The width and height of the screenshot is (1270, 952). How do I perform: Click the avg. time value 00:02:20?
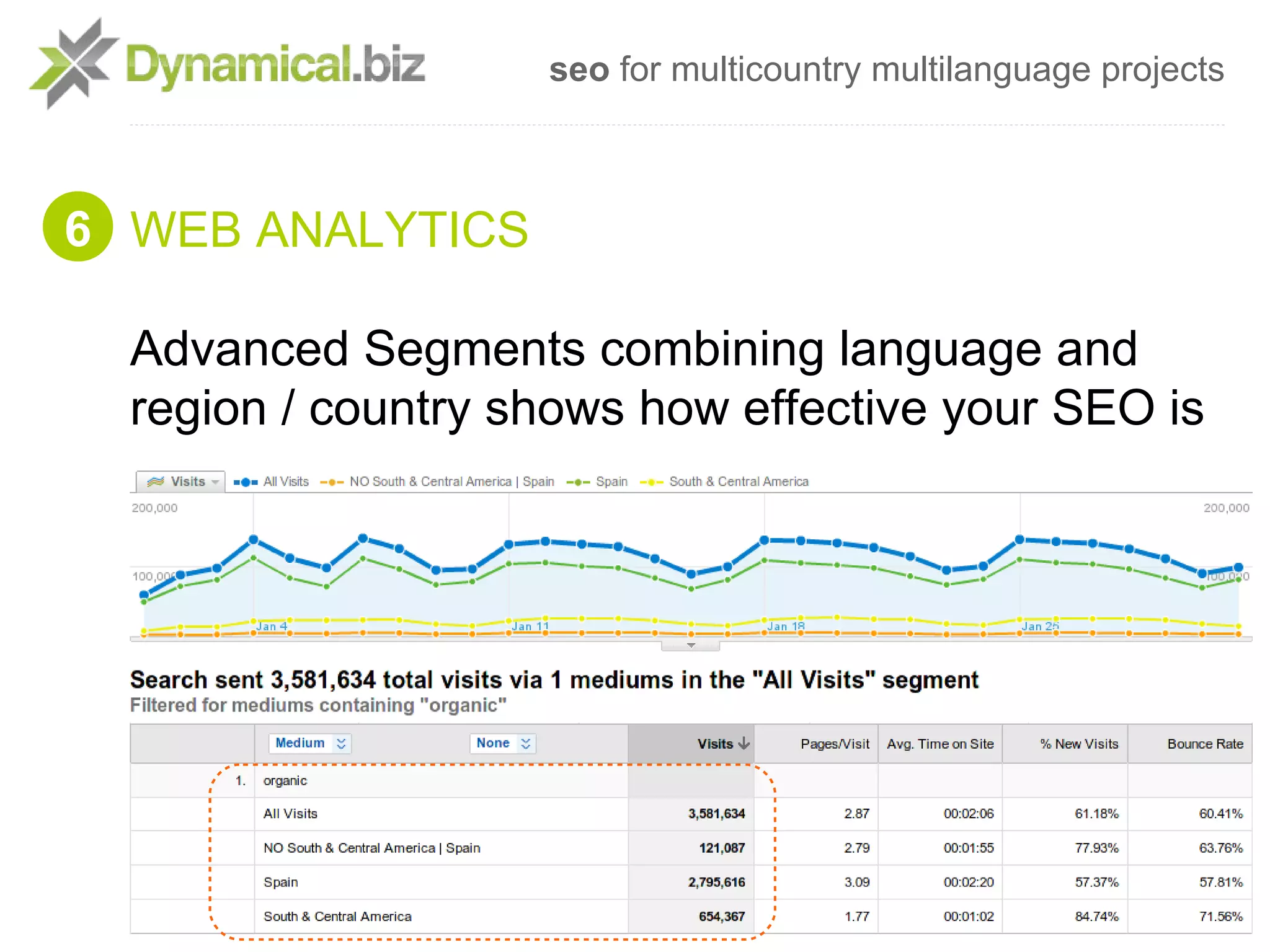pyautogui.click(x=969, y=882)
